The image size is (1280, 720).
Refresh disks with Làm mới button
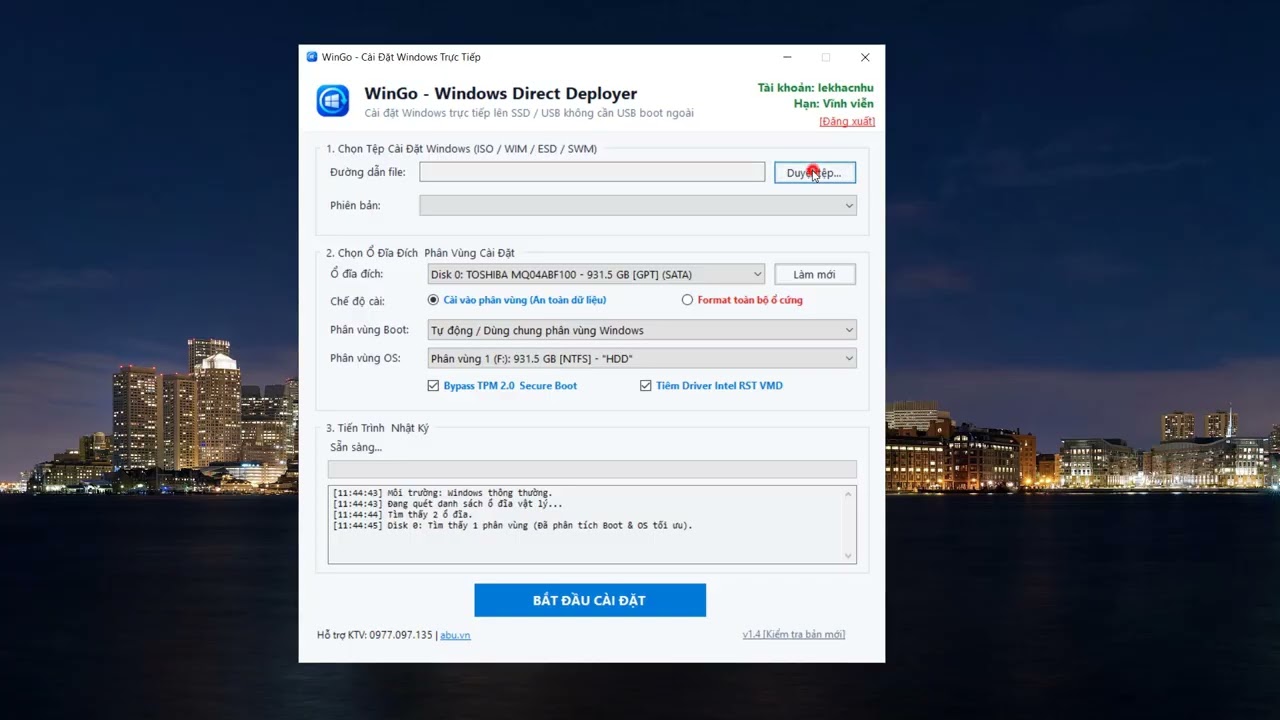click(815, 274)
